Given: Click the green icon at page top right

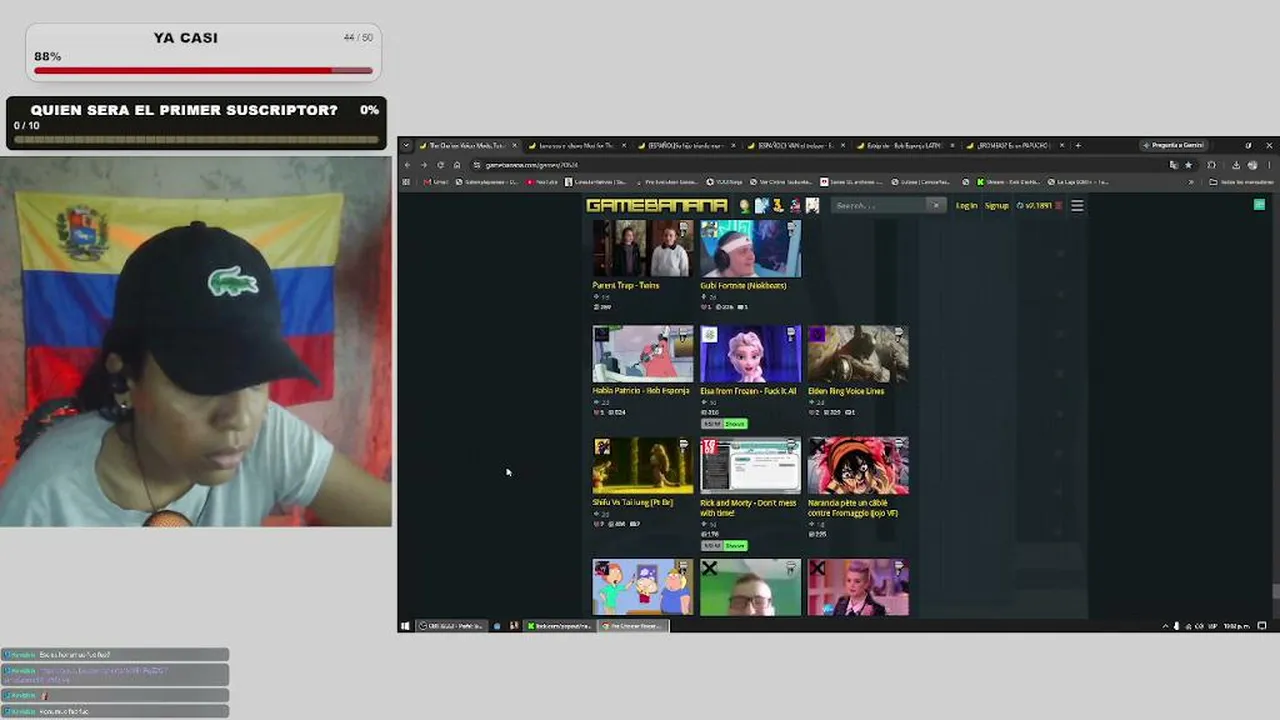Looking at the screenshot, I should point(1259,205).
